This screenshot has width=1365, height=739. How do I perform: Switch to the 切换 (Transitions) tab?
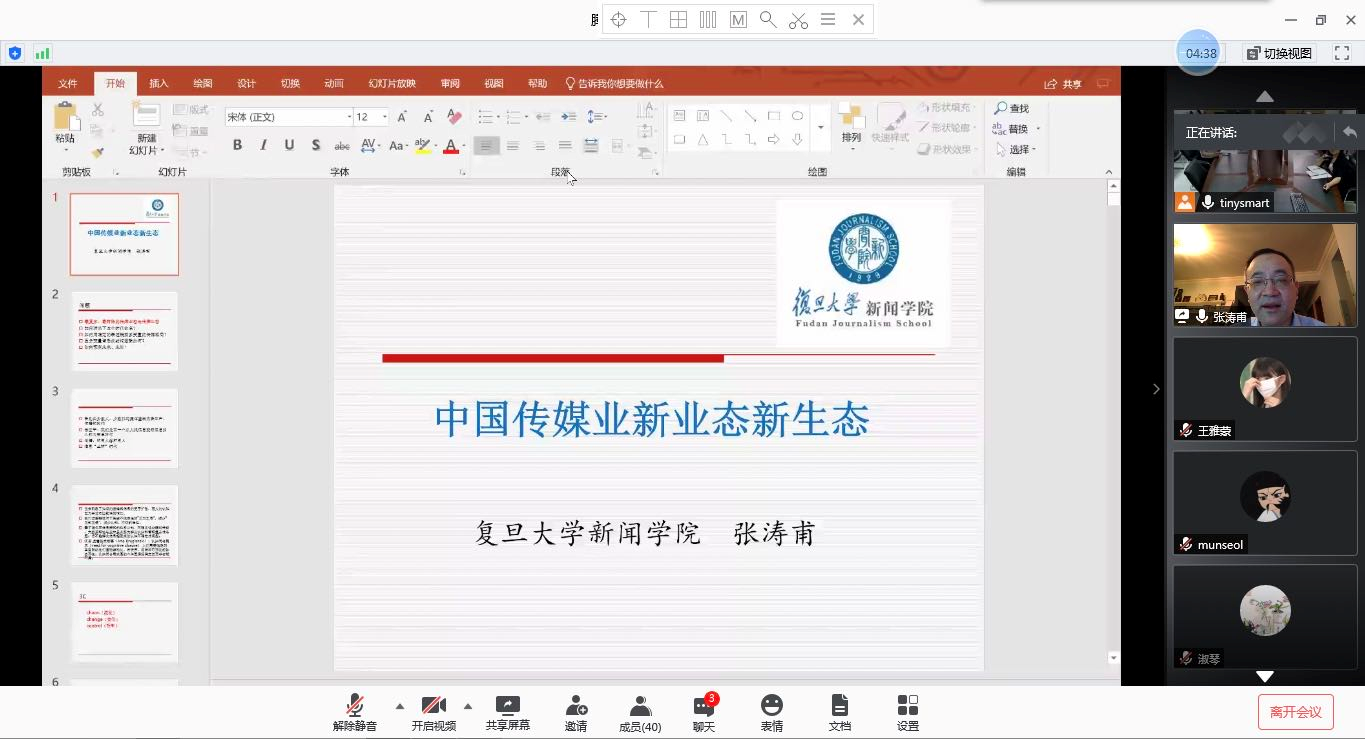pos(290,84)
